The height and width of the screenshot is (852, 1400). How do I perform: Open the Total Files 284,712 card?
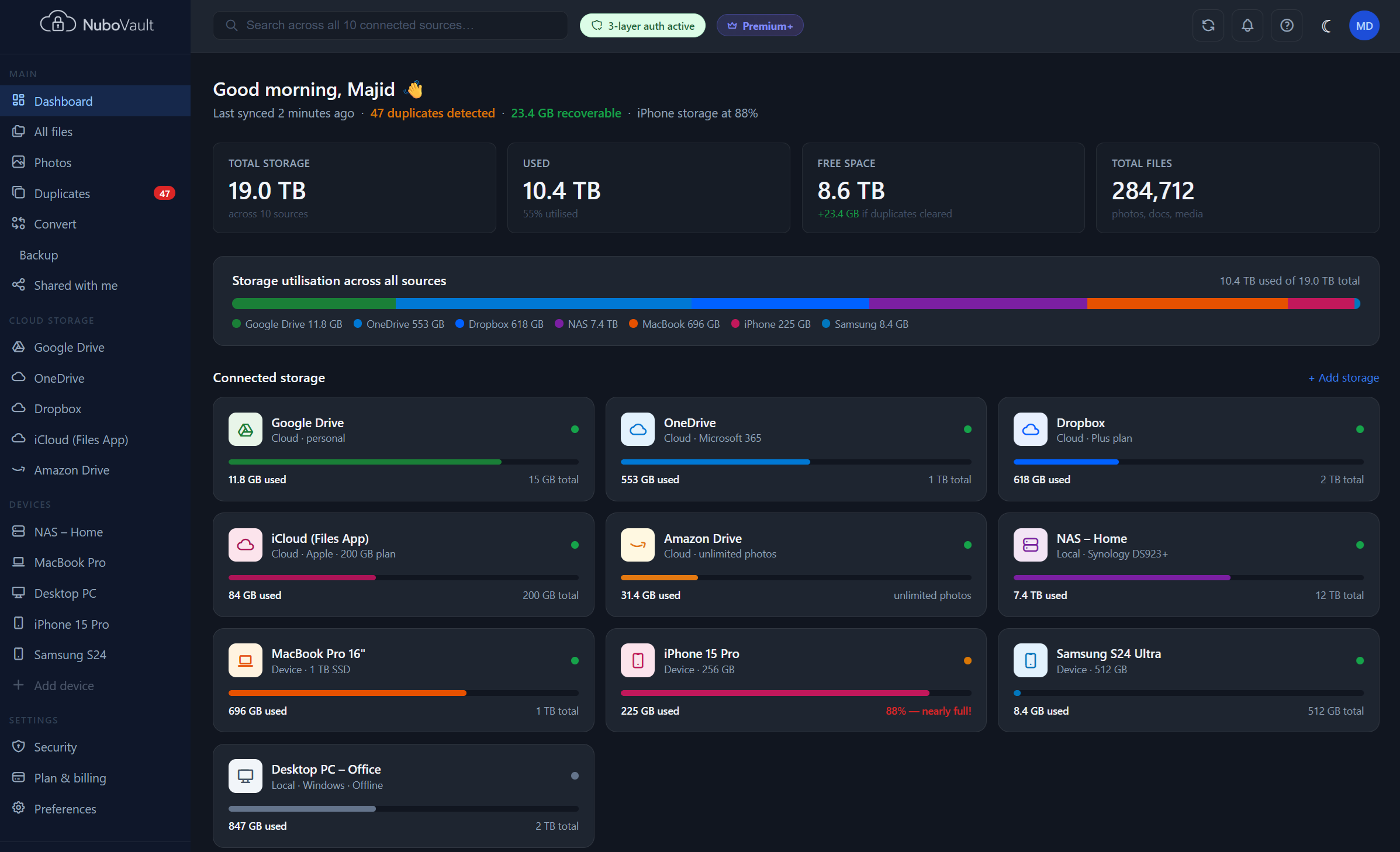[x=1237, y=188]
